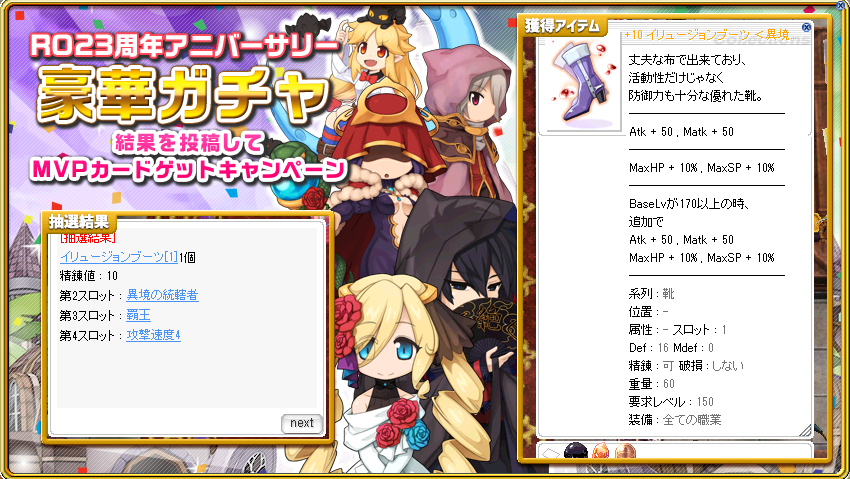Open the 攻撃速度4 slot link
The image size is (850, 479).
pyautogui.click(x=153, y=335)
